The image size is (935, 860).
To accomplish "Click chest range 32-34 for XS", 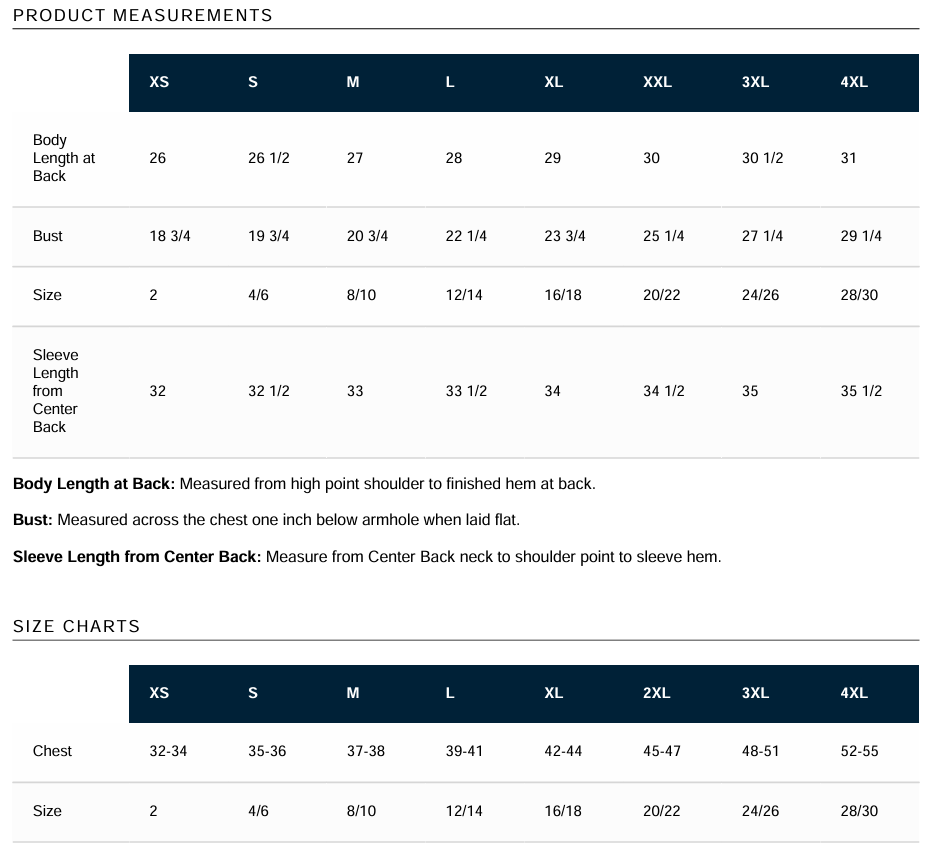I will (x=168, y=751).
